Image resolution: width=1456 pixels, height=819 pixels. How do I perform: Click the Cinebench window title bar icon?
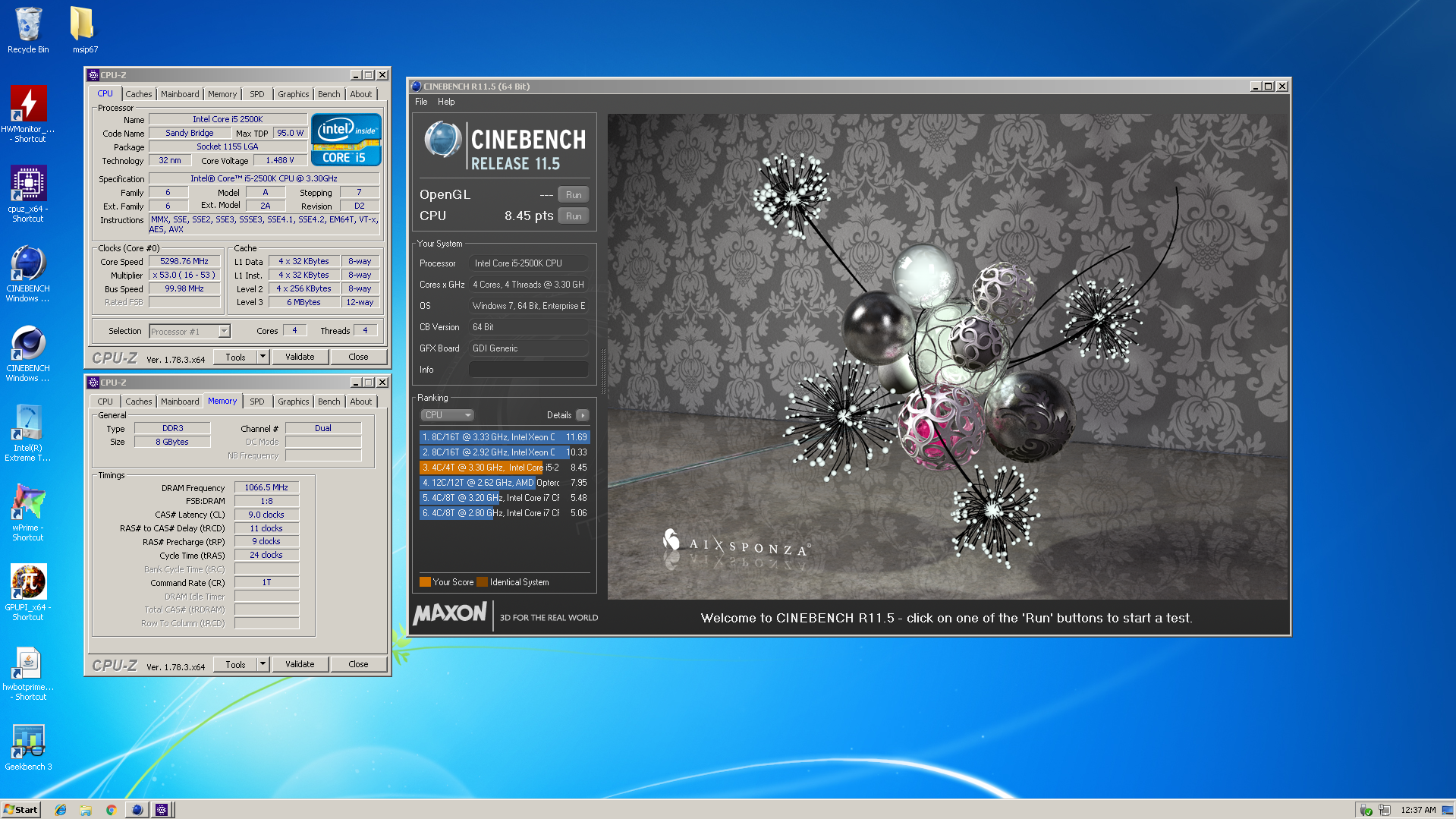(x=416, y=87)
